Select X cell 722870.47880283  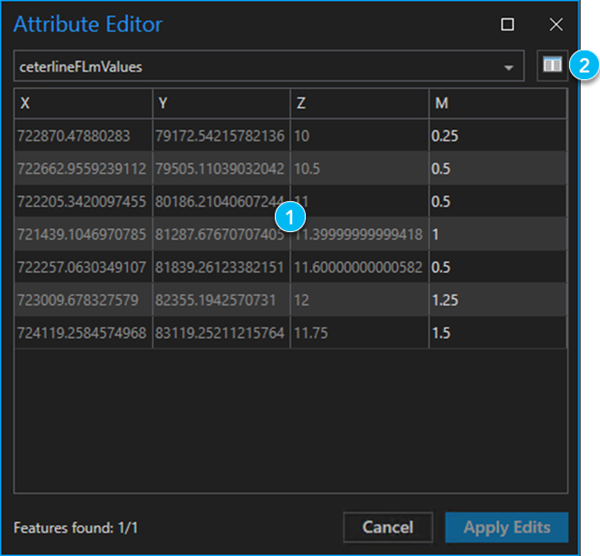tap(83, 133)
